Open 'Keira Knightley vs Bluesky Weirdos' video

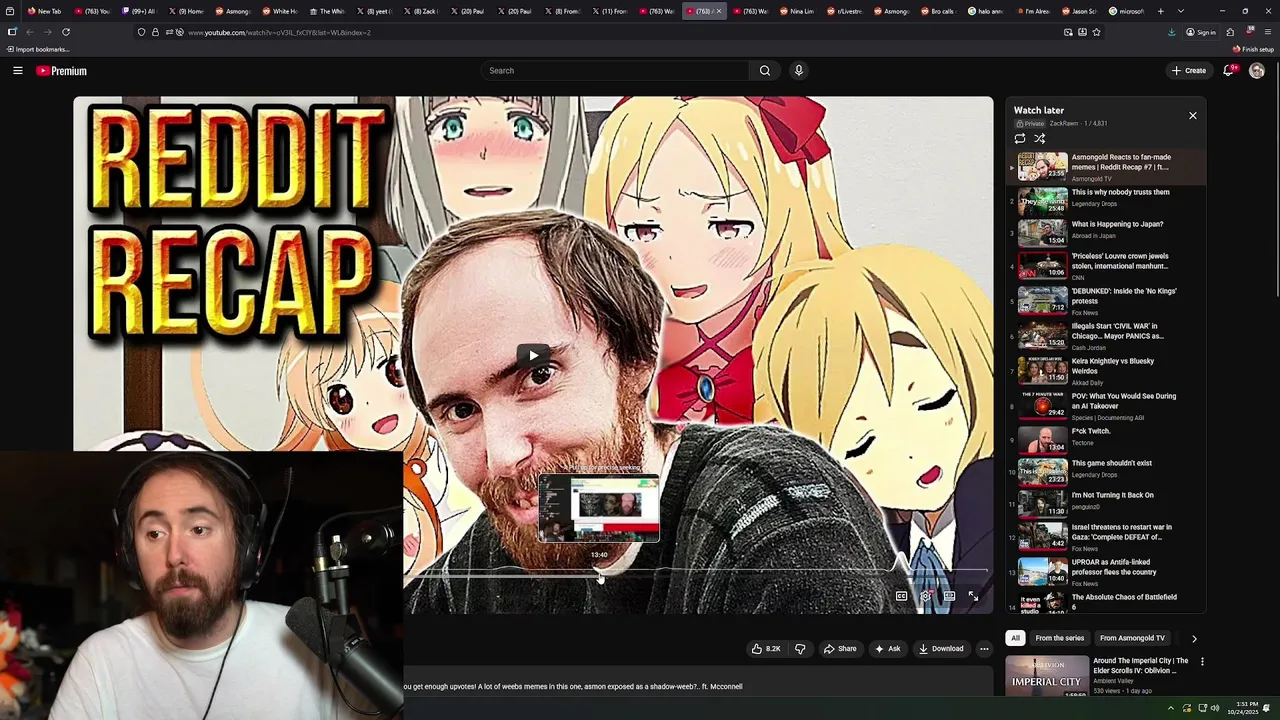[x=1107, y=371]
